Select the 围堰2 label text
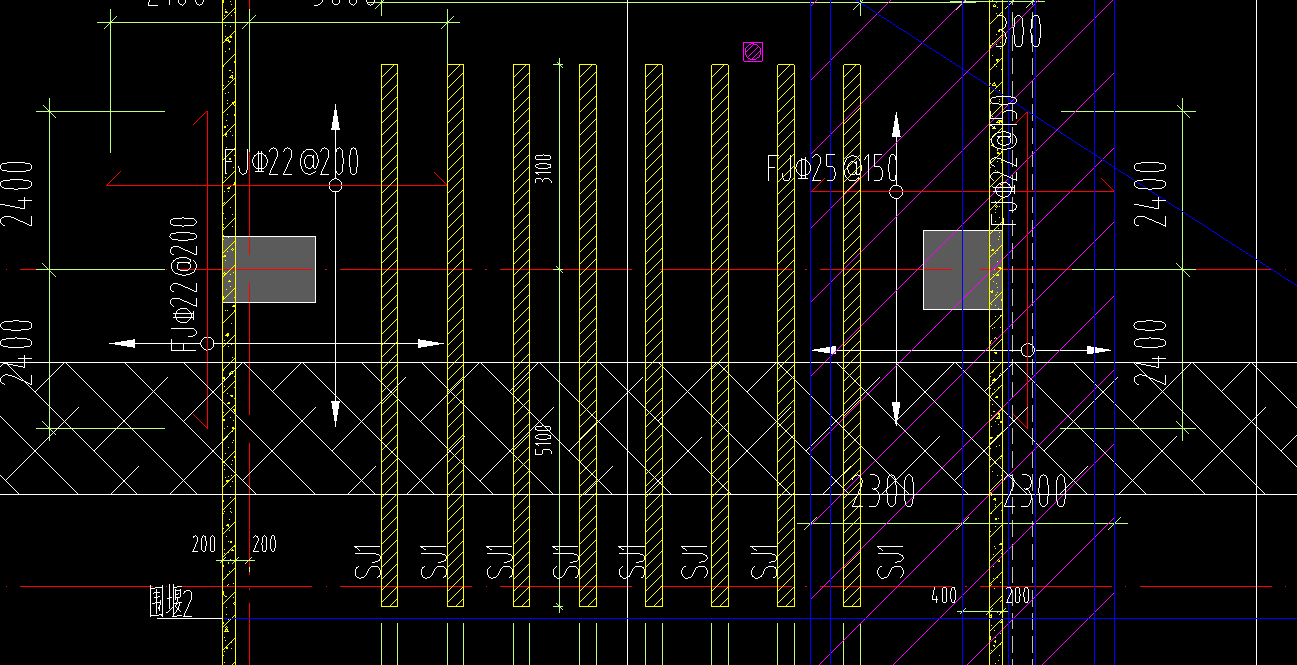The image size is (1297, 665). click(169, 604)
